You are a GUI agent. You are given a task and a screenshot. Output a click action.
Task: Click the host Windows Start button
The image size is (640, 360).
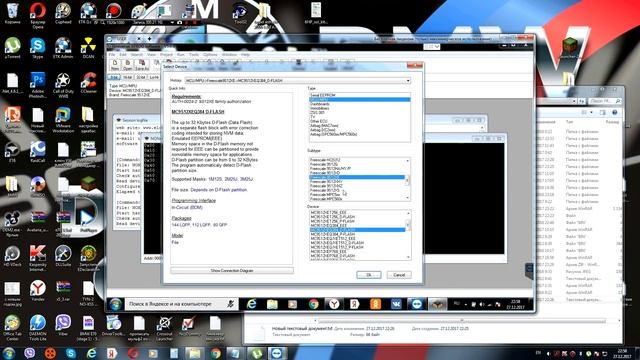click(x=9, y=353)
